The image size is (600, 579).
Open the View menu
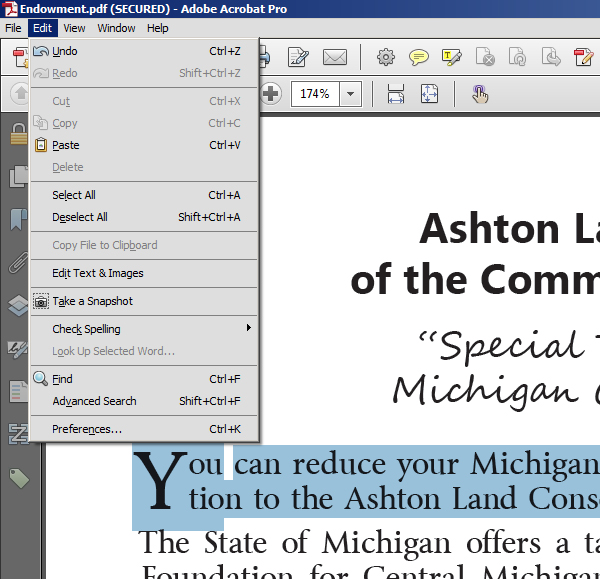(x=74, y=28)
